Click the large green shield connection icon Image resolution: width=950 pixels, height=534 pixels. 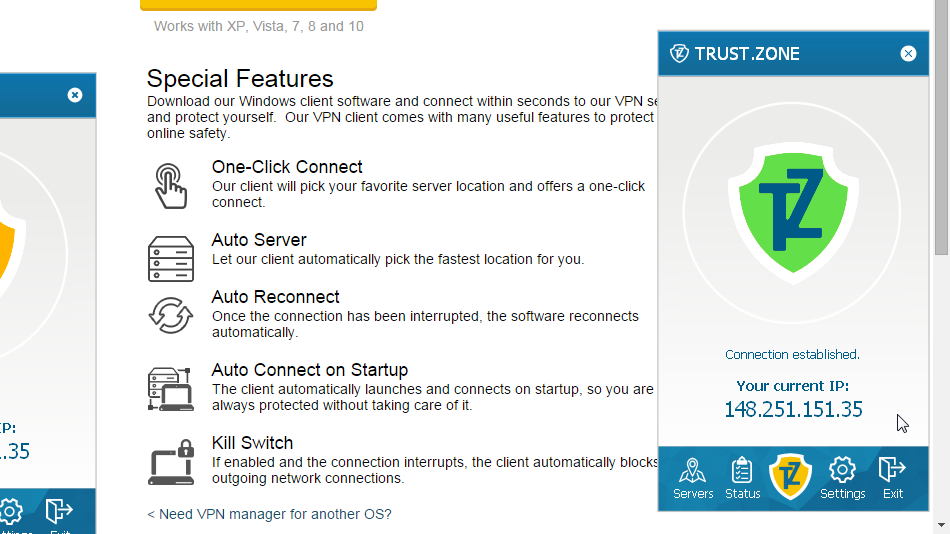(x=791, y=212)
